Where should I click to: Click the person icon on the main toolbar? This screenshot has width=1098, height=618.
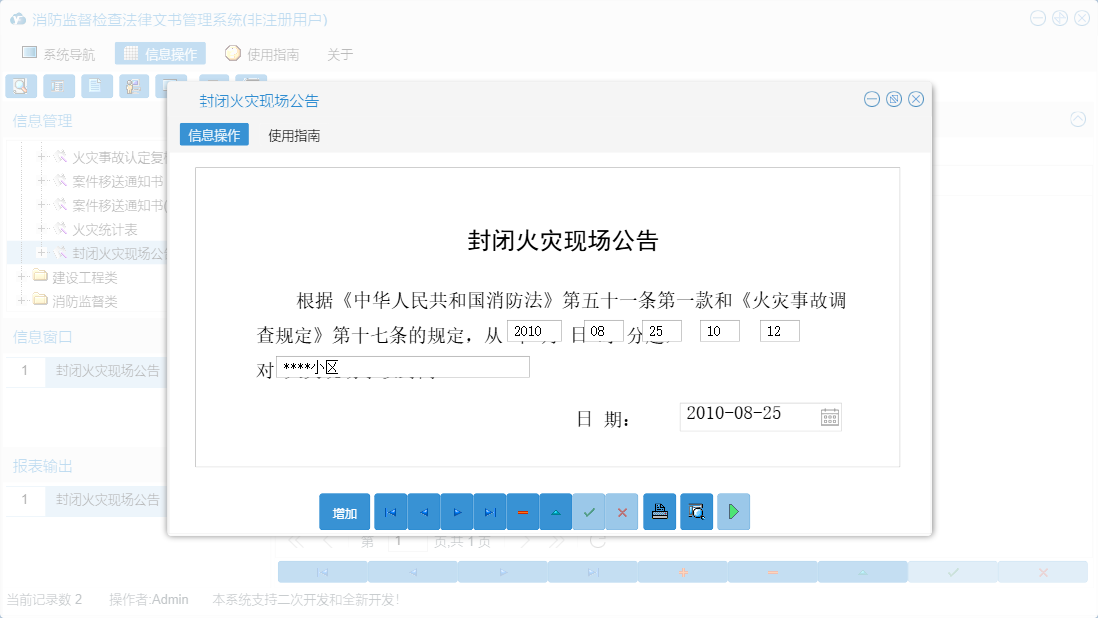134,86
